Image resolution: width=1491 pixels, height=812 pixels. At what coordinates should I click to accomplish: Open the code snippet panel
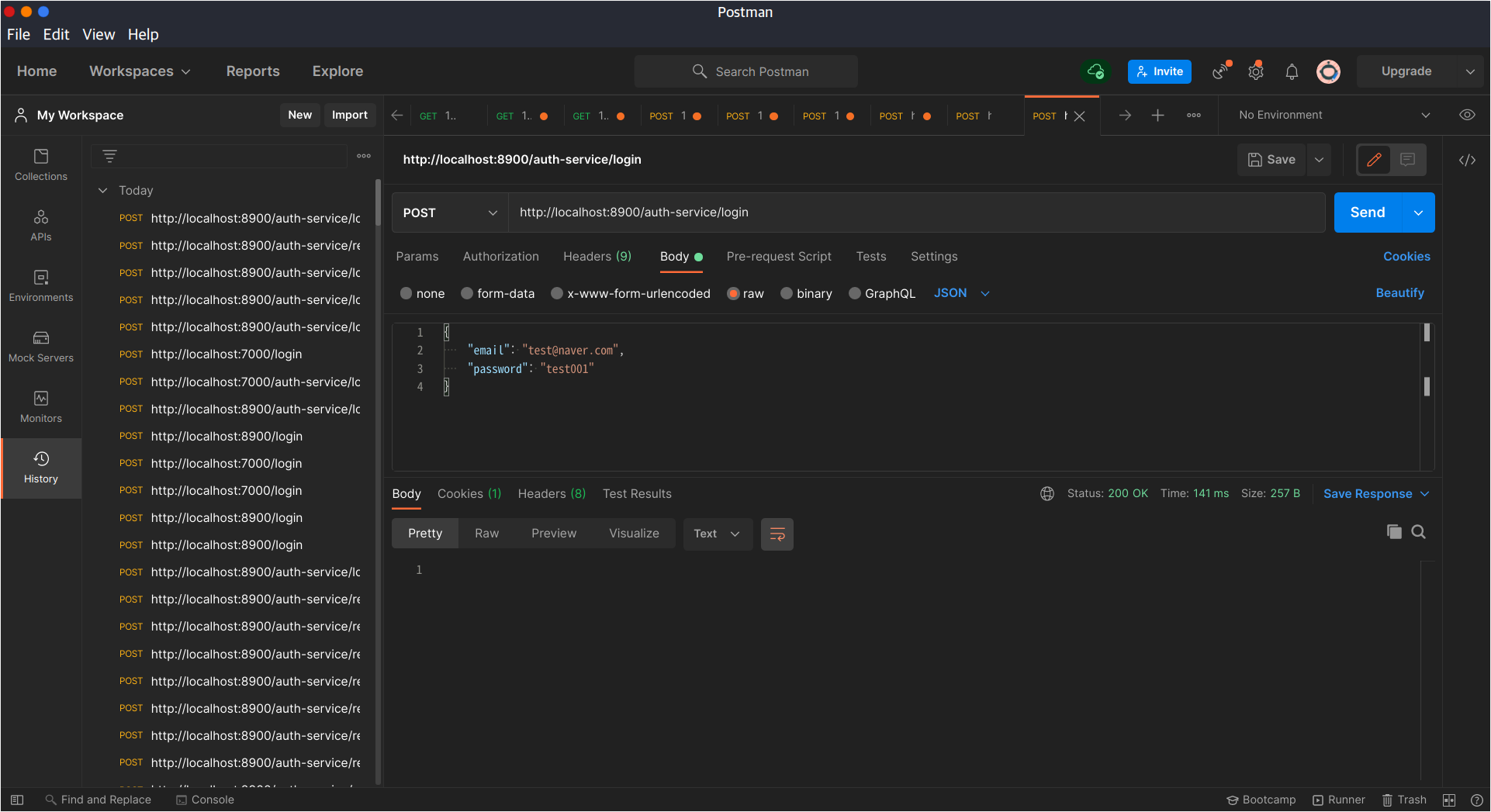point(1467,160)
